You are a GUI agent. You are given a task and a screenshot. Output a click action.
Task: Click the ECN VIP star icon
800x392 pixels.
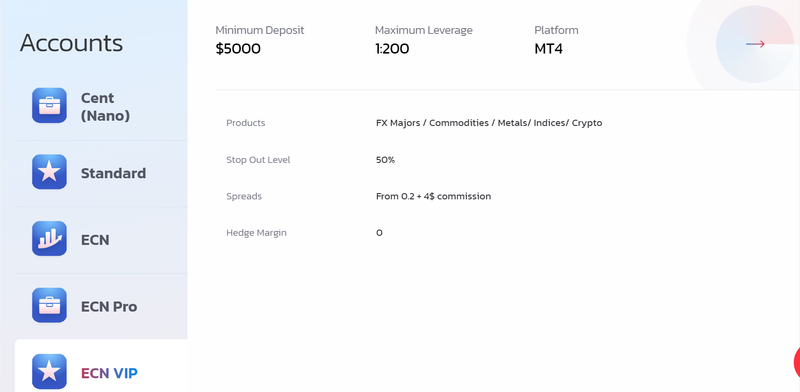point(49,372)
